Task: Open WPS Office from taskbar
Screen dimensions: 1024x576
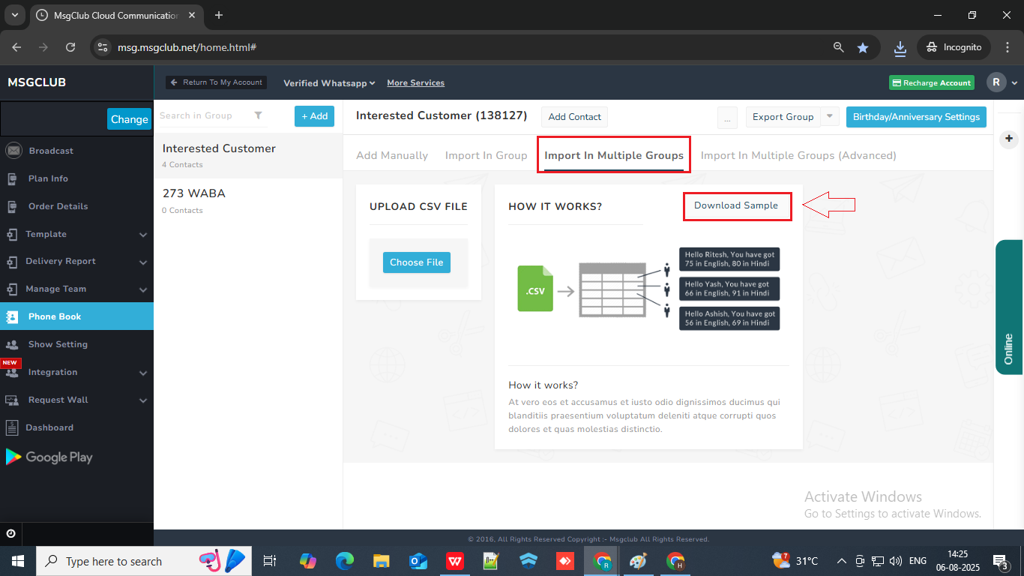Action: 455,561
